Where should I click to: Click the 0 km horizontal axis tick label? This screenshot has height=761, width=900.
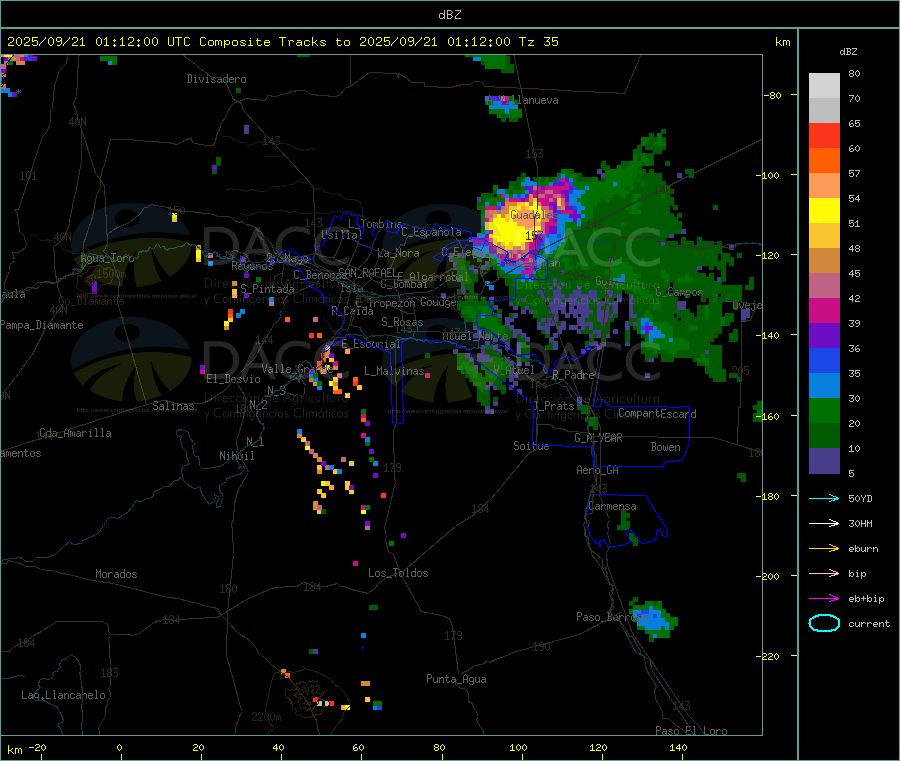(119, 747)
